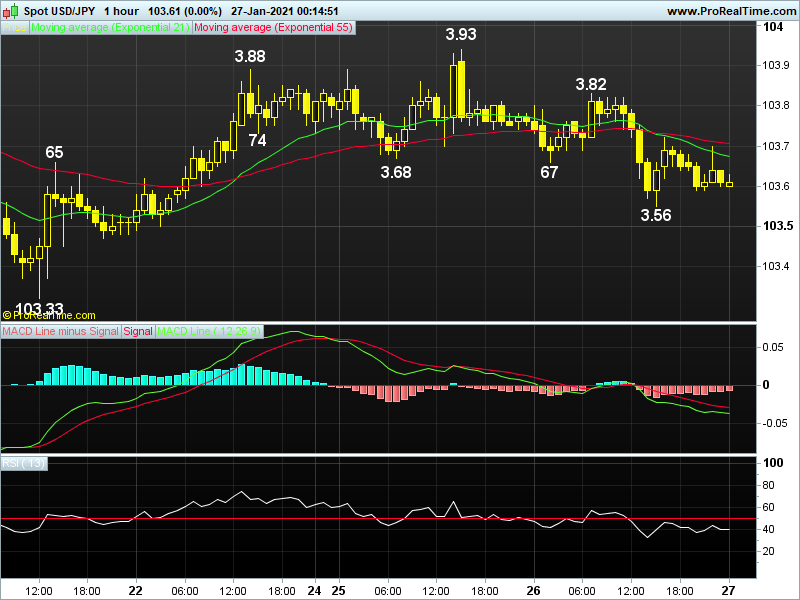Click the 103.7 price axis label

click(x=776, y=146)
